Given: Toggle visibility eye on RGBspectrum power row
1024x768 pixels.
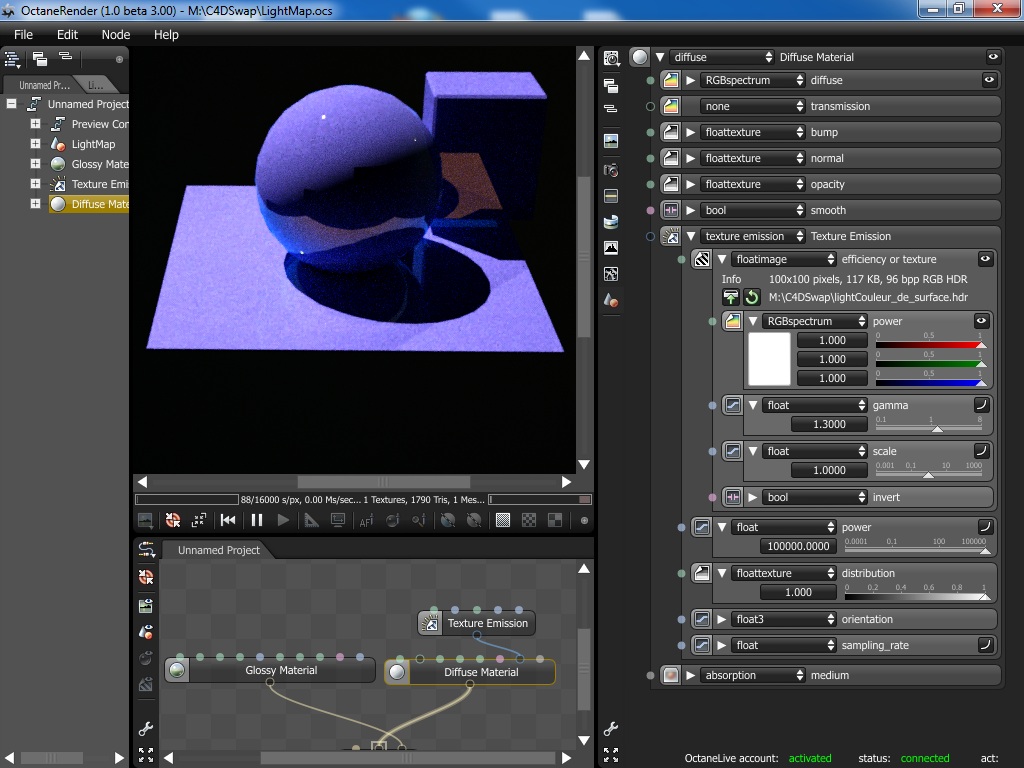Looking at the screenshot, I should tap(981, 321).
